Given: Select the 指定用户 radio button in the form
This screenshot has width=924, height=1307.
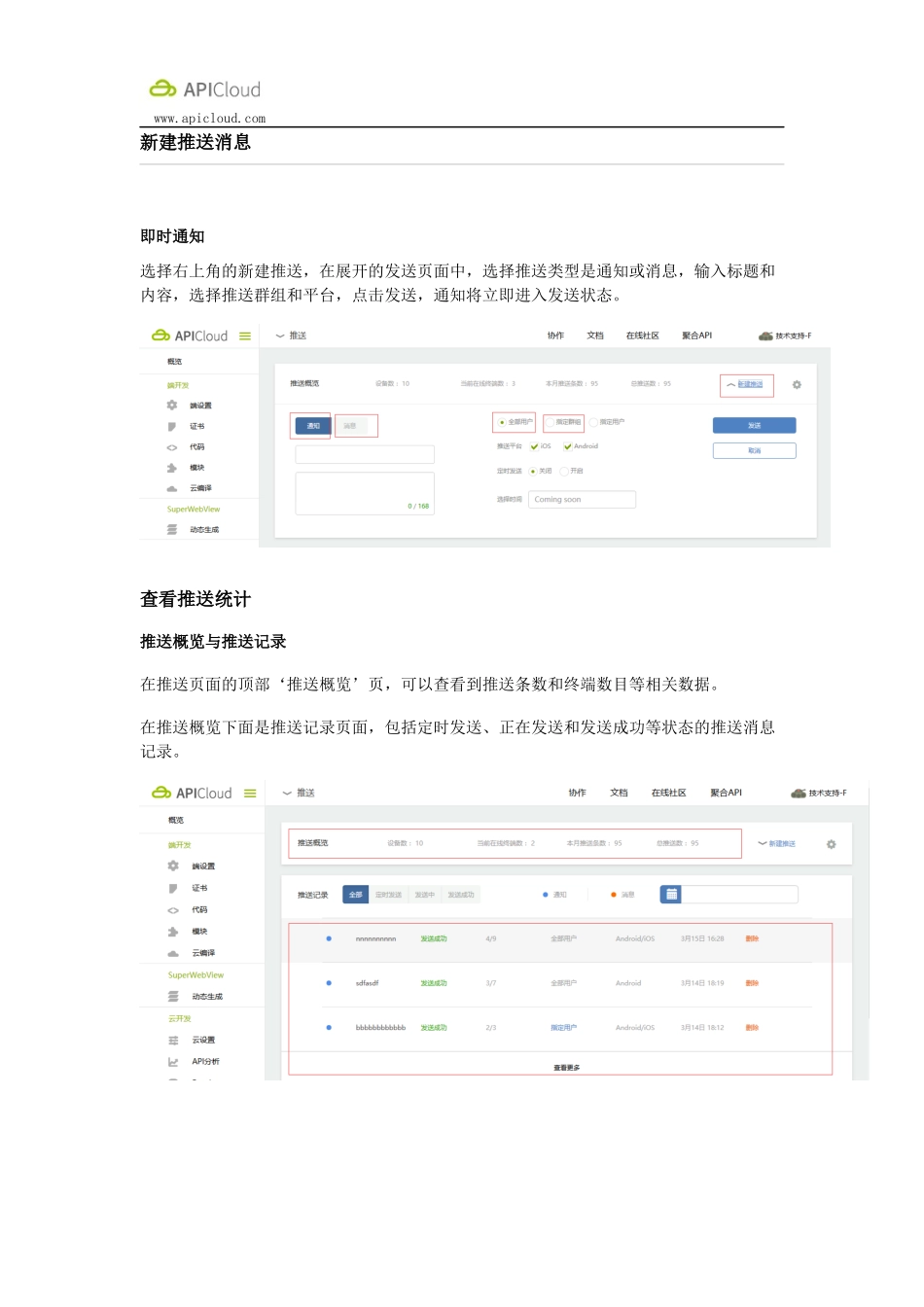Looking at the screenshot, I should (594, 423).
